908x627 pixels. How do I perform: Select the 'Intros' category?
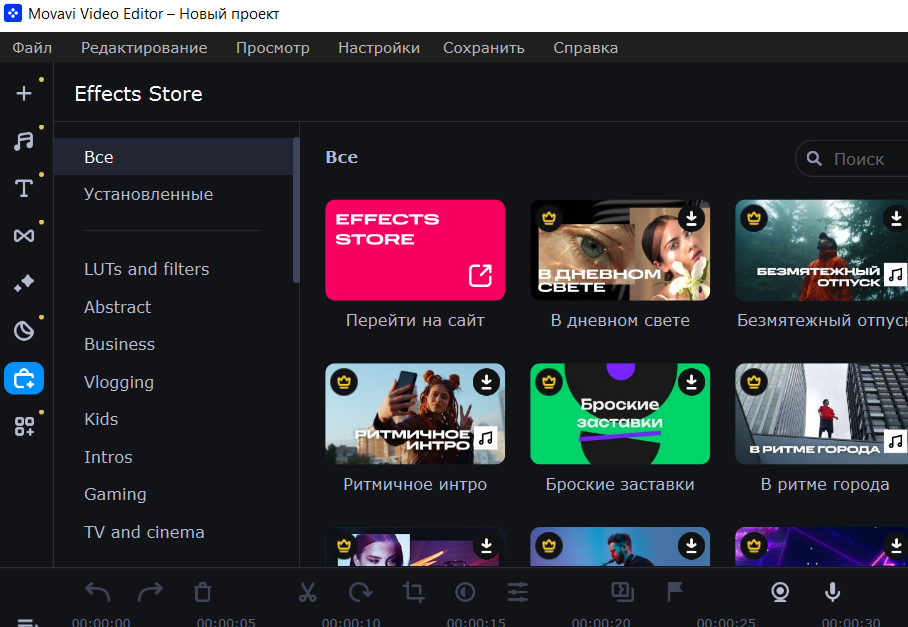108,457
